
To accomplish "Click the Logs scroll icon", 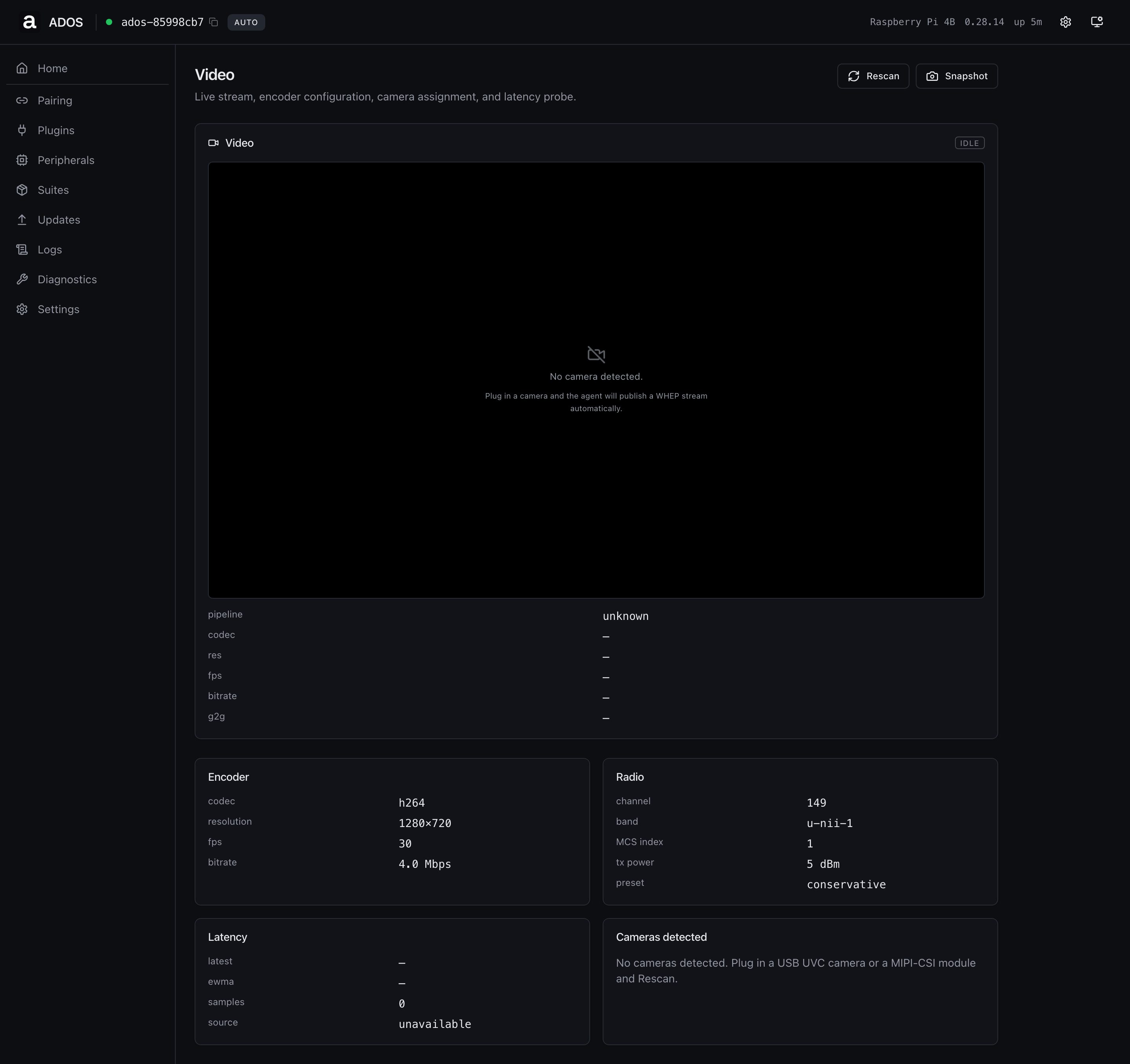I will [22, 250].
